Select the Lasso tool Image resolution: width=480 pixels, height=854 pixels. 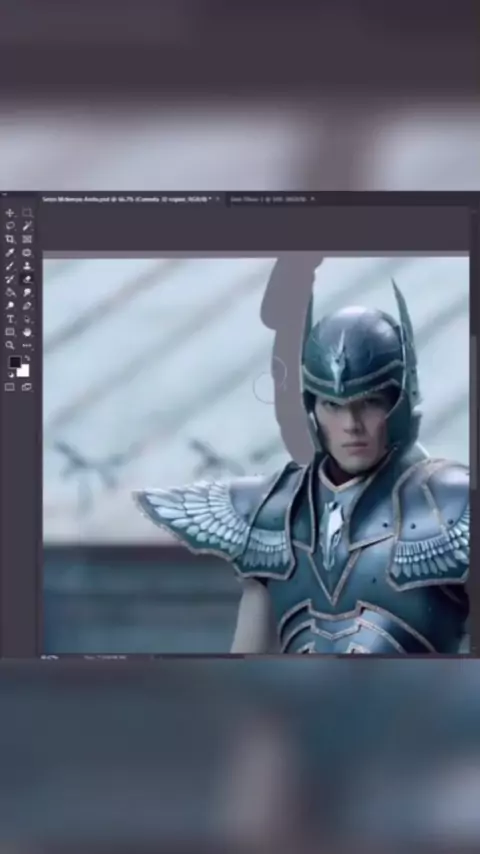10,225
